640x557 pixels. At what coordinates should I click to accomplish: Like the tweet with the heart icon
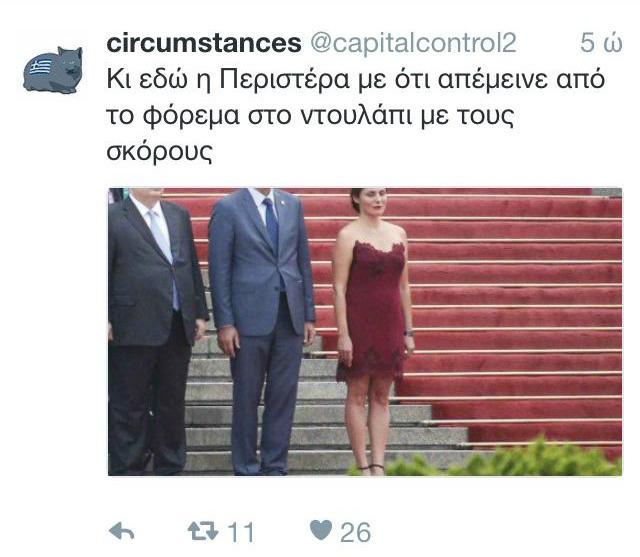coord(321,530)
